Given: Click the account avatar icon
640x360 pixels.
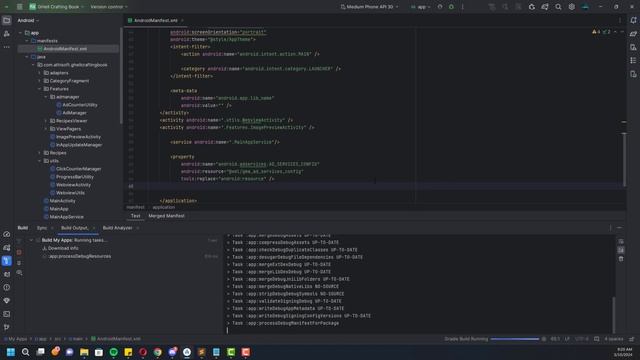Looking at the screenshot, I should tap(585, 7).
